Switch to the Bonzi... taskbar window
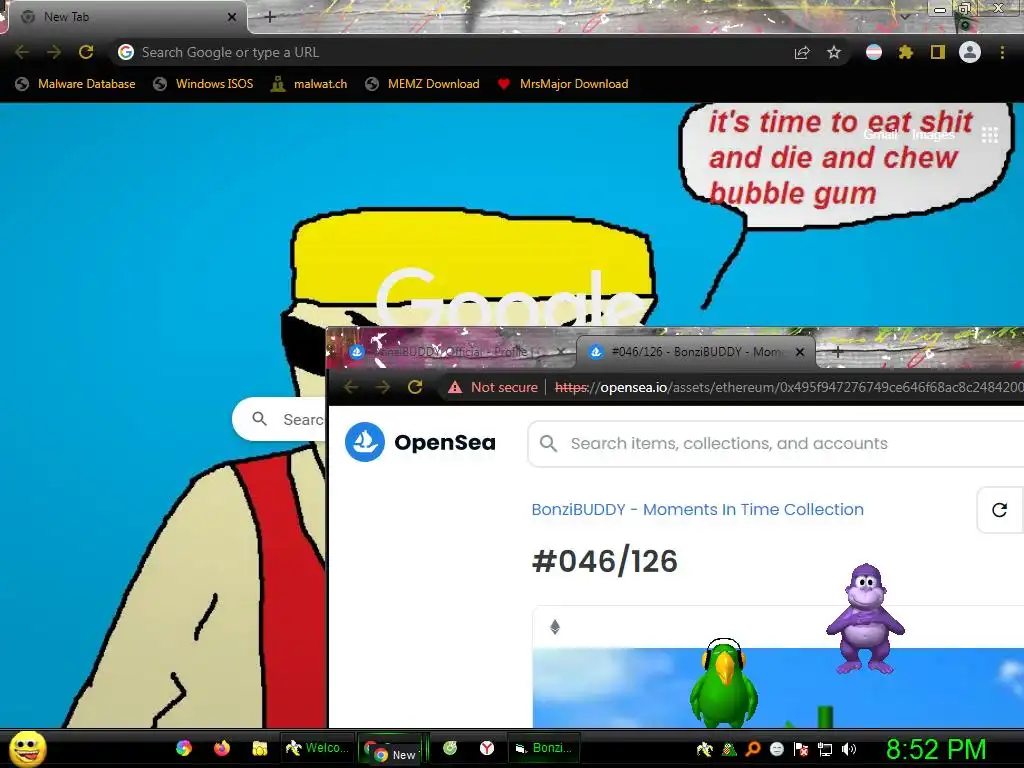The height and width of the screenshot is (768, 1024). click(543, 748)
